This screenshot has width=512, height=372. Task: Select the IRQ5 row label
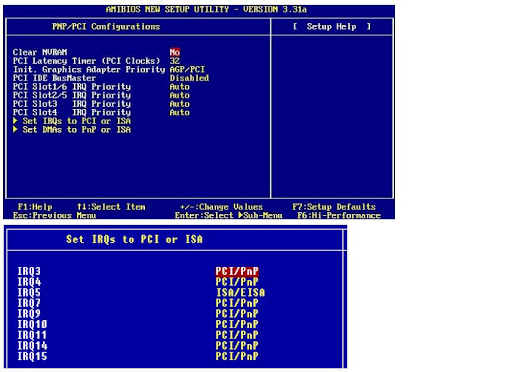tap(29, 292)
